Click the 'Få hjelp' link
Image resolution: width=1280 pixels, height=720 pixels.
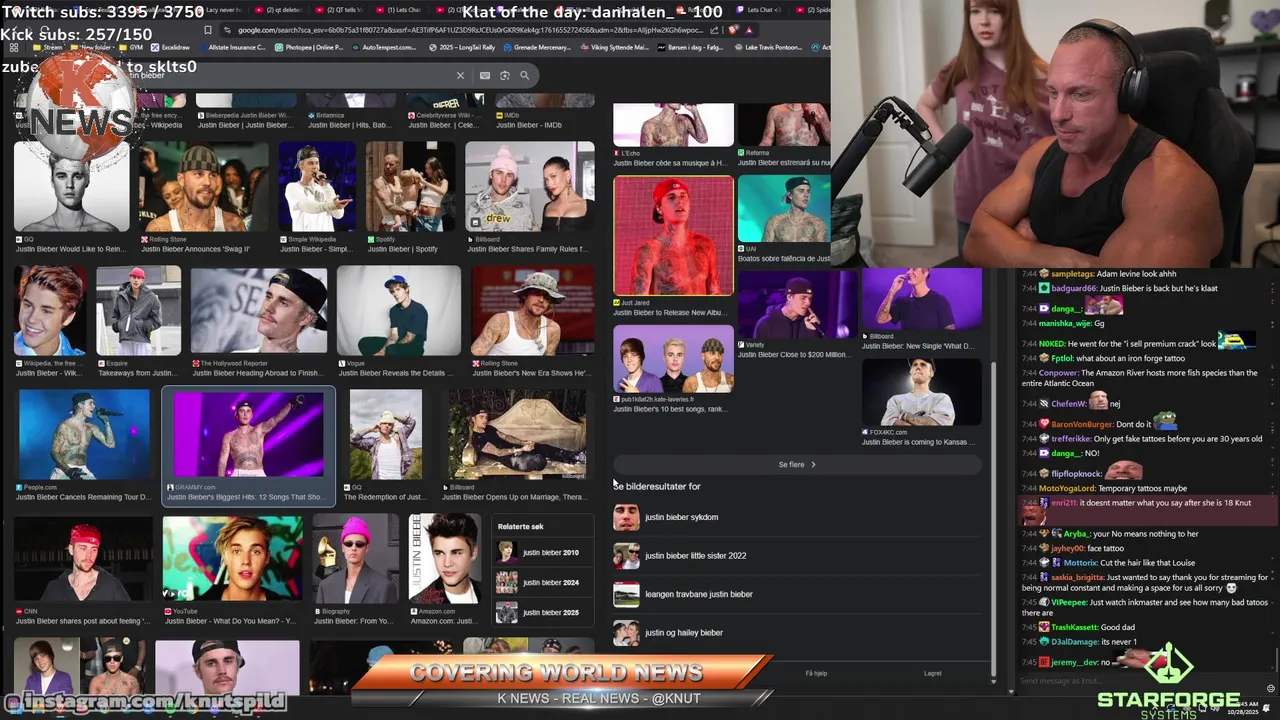816,673
